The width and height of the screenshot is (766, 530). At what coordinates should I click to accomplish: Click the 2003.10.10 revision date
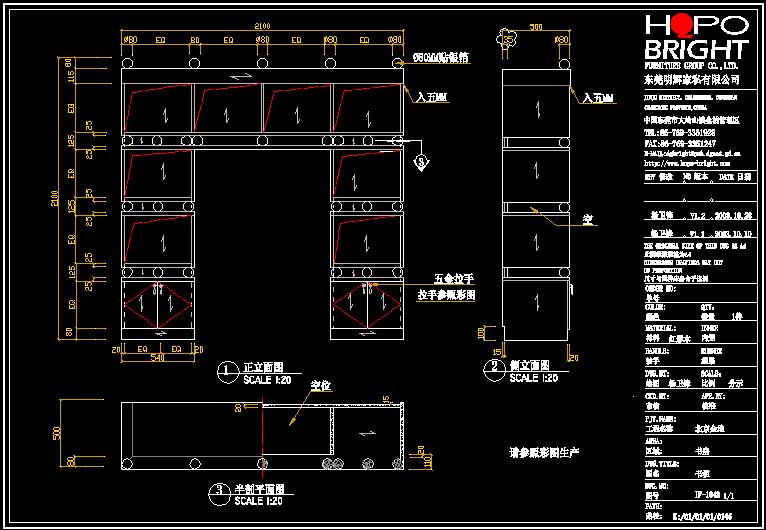coord(733,233)
